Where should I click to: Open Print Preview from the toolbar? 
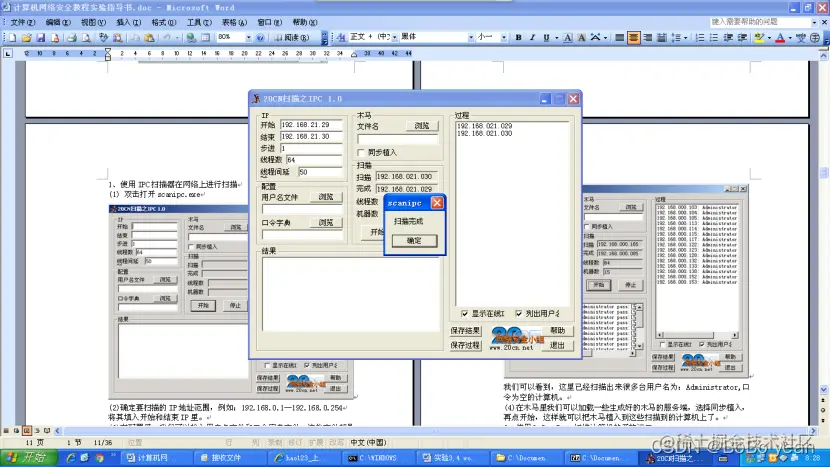(x=86, y=38)
